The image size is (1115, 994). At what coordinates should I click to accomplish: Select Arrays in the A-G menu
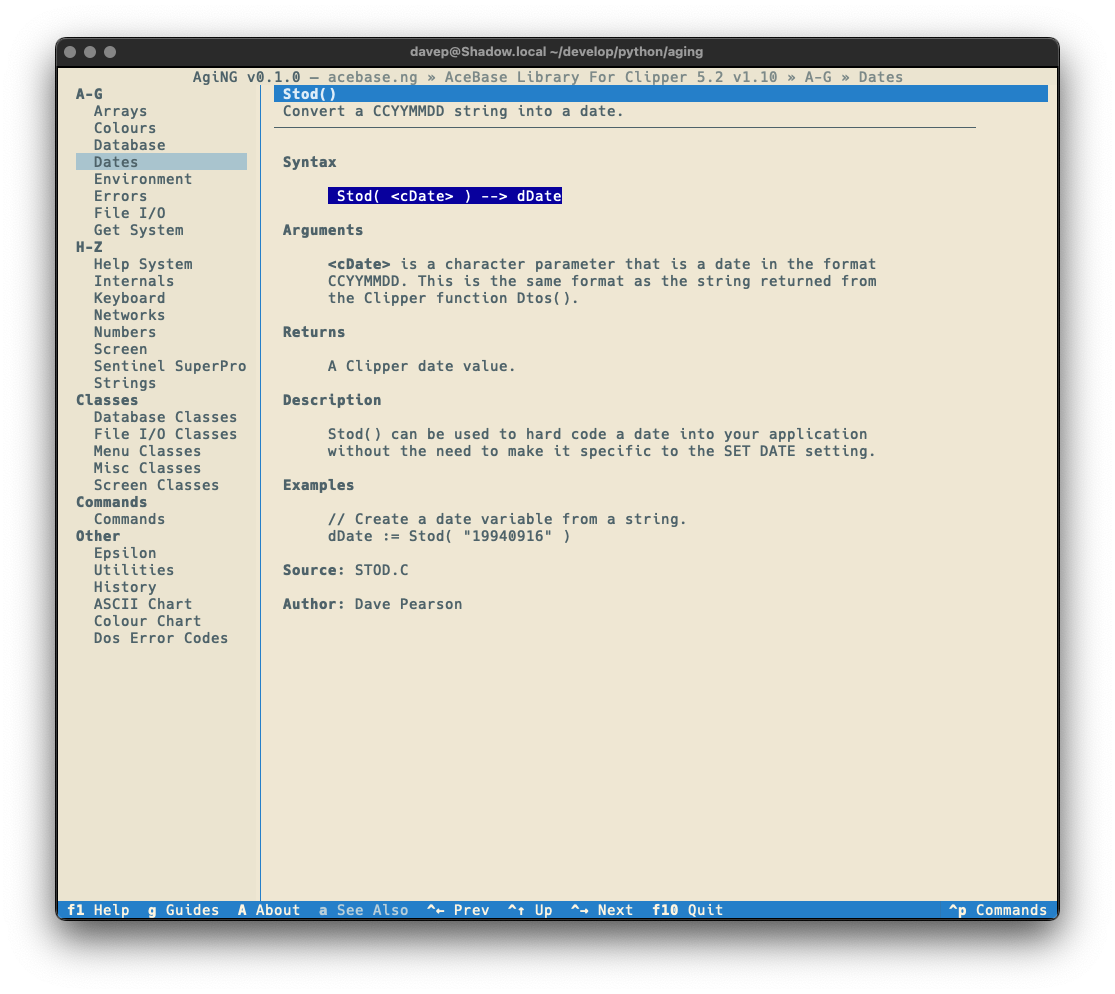click(120, 111)
